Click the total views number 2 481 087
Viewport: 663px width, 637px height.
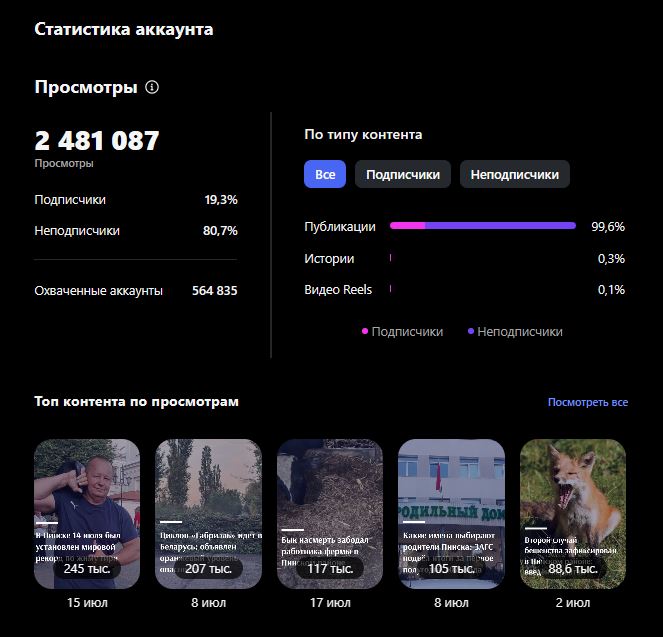tap(97, 141)
